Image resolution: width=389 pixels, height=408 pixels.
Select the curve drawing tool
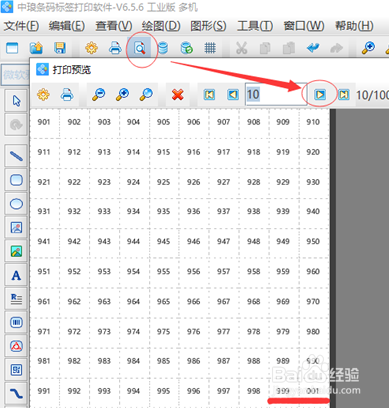click(x=16, y=394)
